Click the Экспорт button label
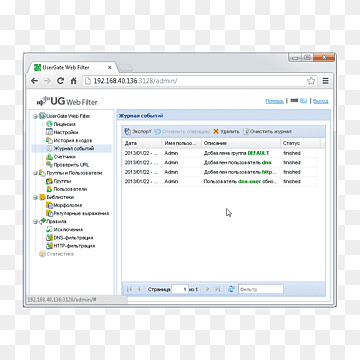 pyautogui.click(x=142, y=132)
